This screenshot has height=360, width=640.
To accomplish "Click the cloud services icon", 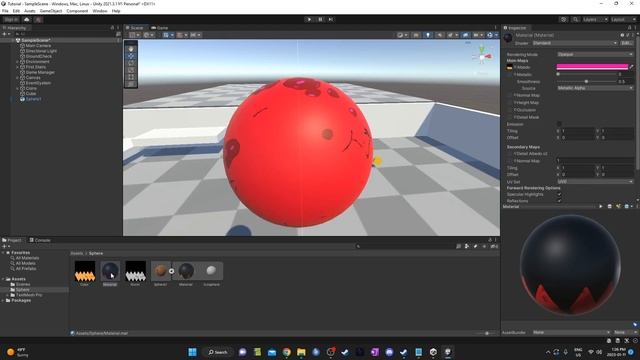I will point(27,20).
